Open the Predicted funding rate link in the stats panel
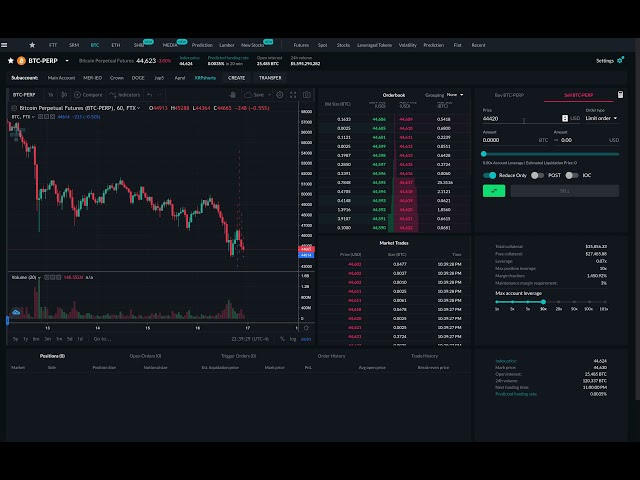Screen dimensions: 640x480 516,394
